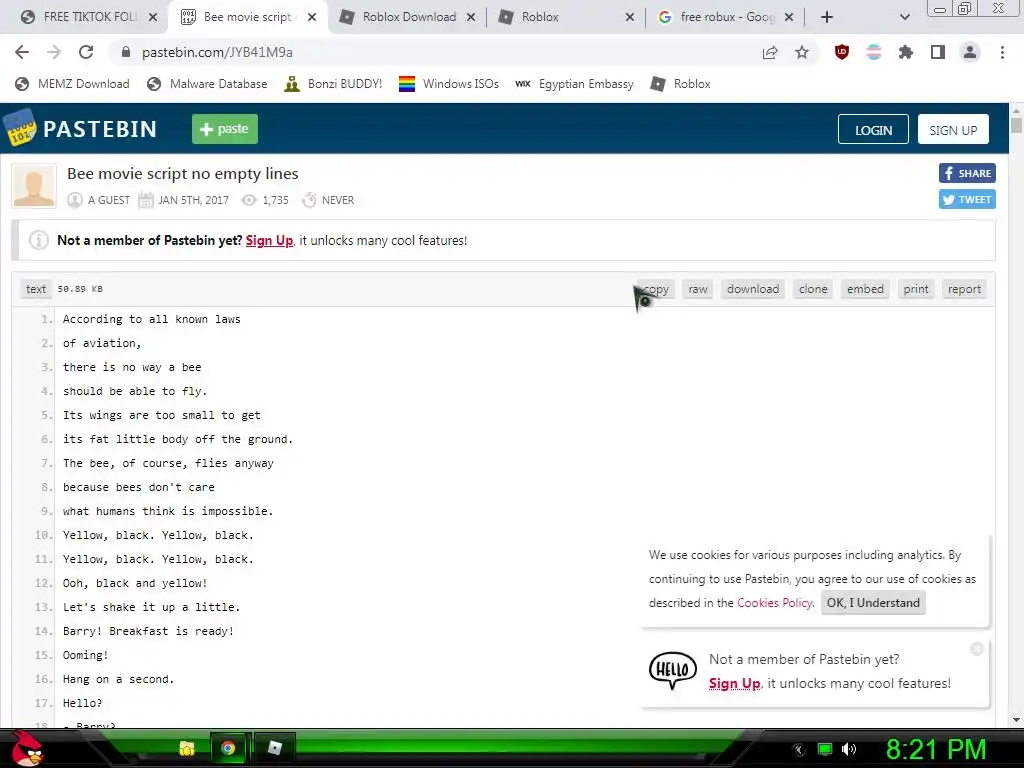
Task: Click the network tray icon
Action: 825,749
